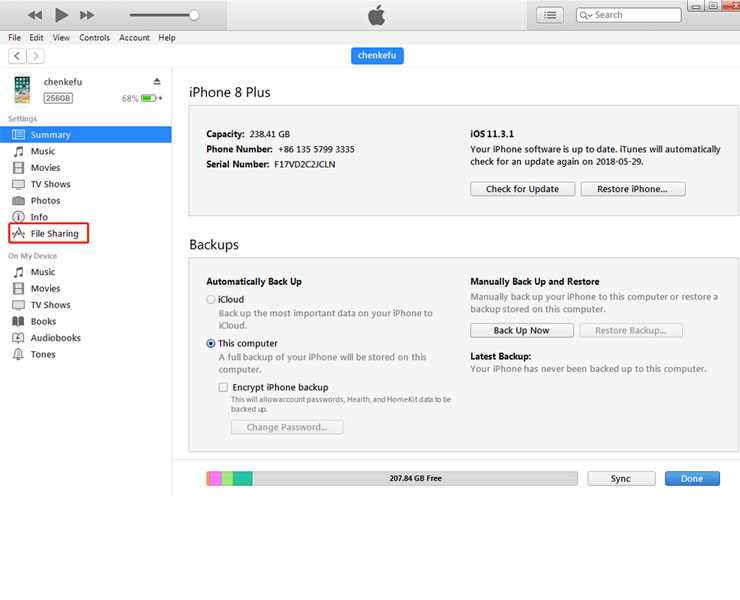This screenshot has width=740, height=600.
Task: Click the light green storage bar segment
Action: (227, 478)
